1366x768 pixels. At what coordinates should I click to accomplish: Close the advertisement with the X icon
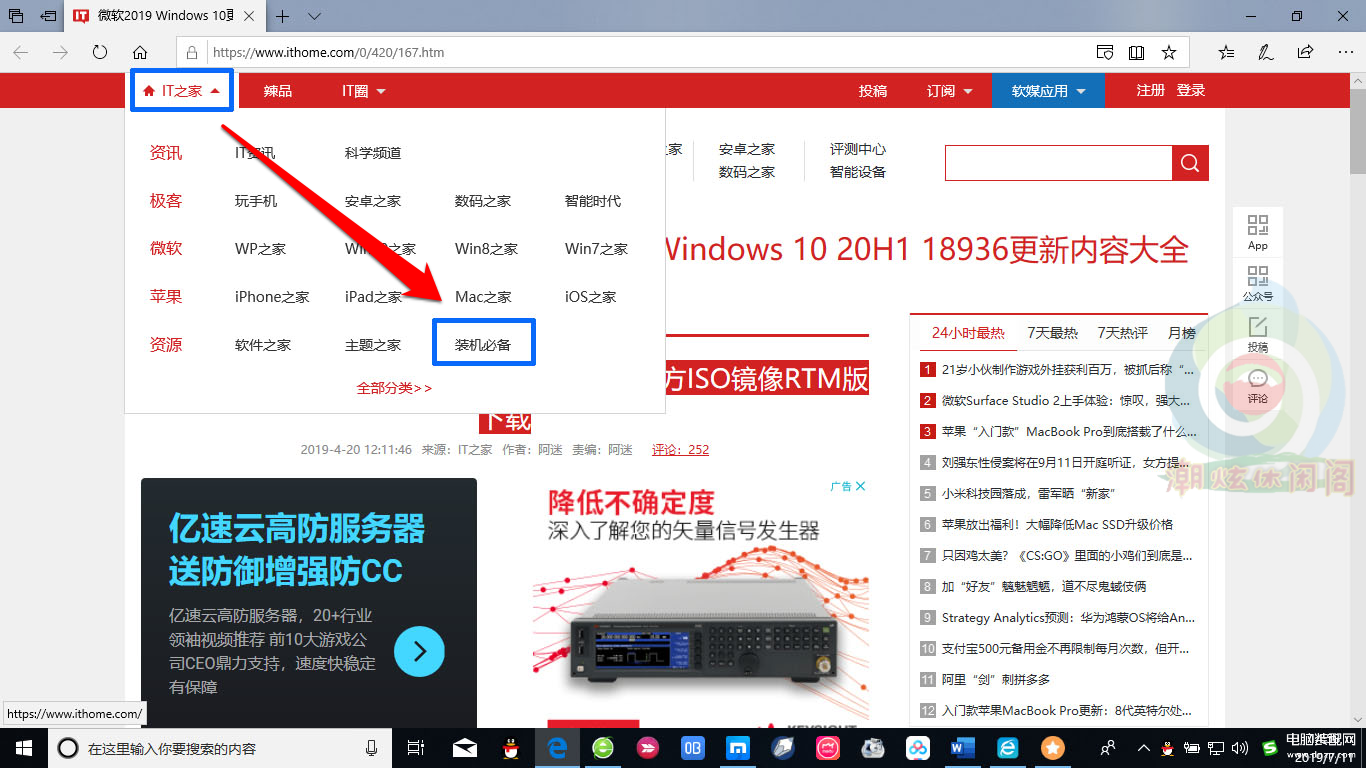point(859,486)
